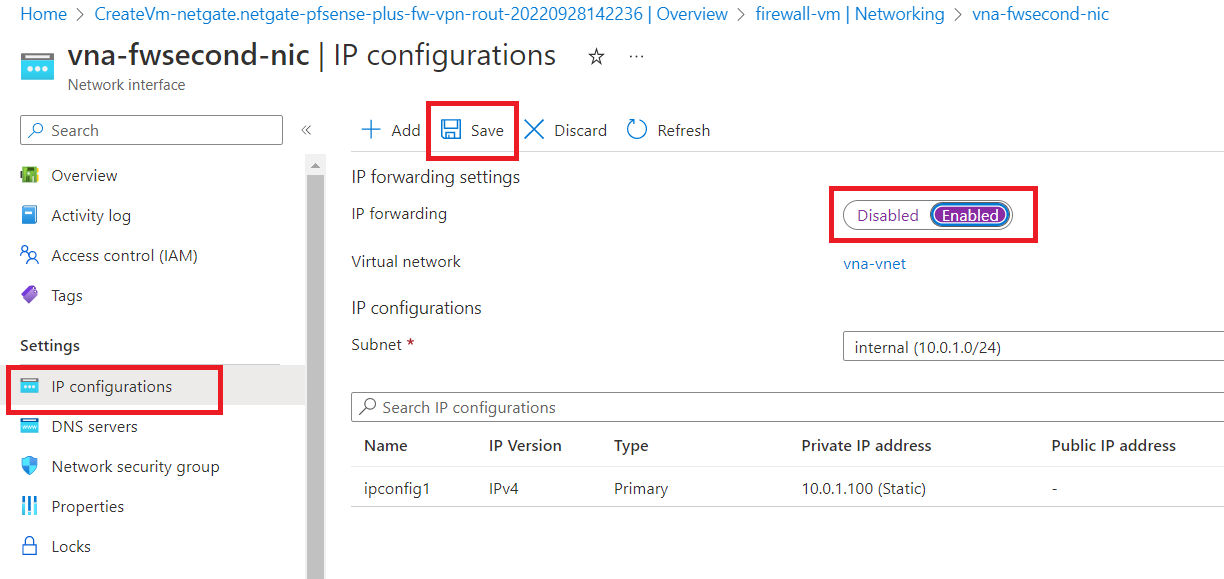Screen dimensions: 1224x579
Task: Open the DNS servers menu item
Action: coord(94,427)
